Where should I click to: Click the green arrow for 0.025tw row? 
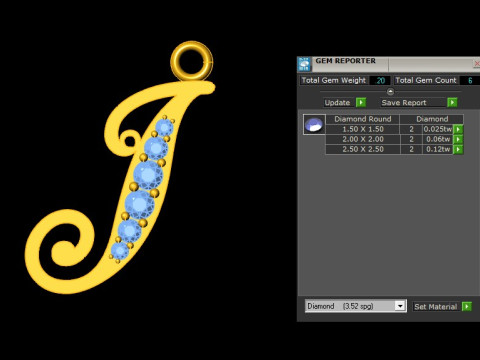point(458,129)
